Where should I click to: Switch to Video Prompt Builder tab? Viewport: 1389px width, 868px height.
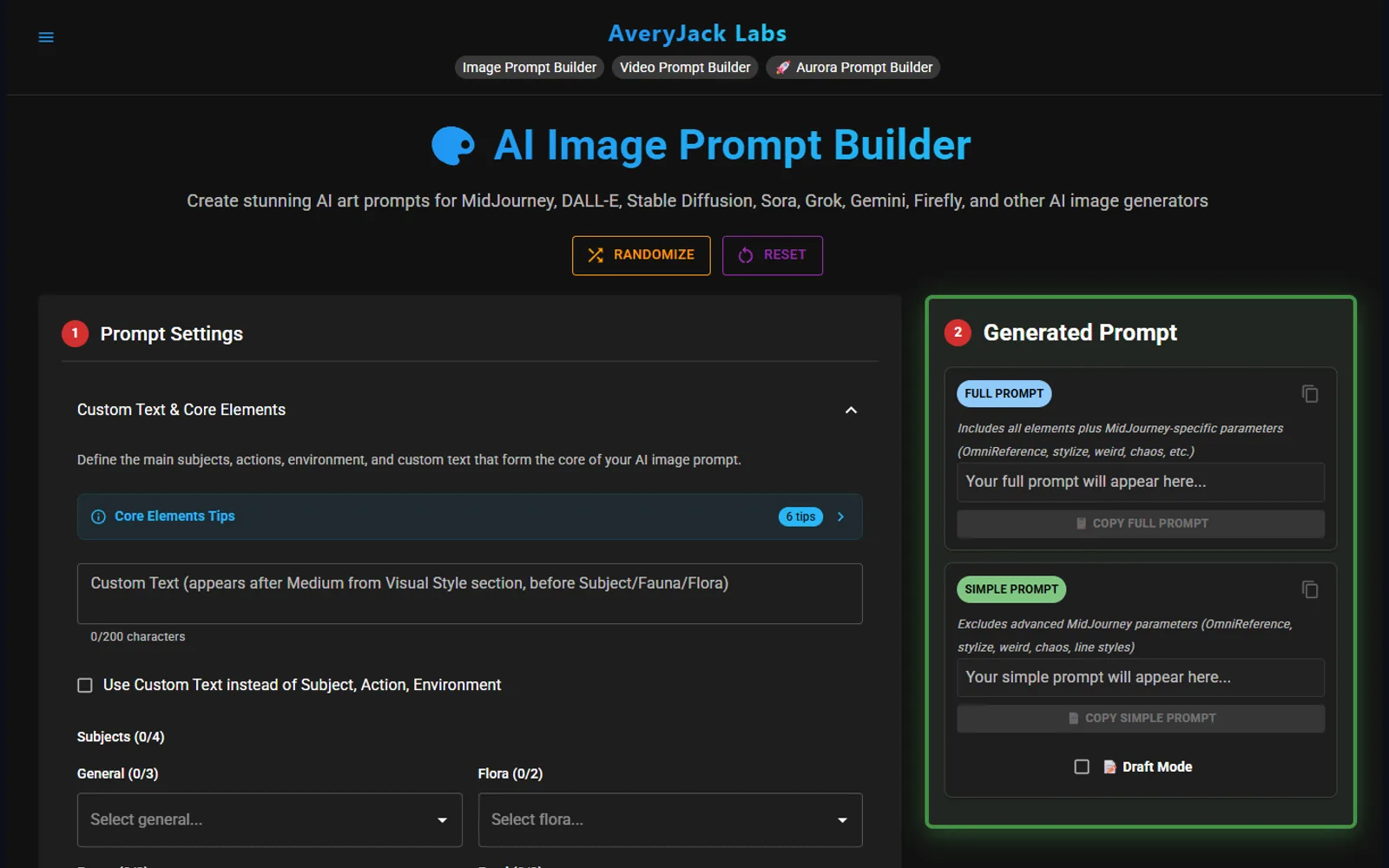(685, 68)
